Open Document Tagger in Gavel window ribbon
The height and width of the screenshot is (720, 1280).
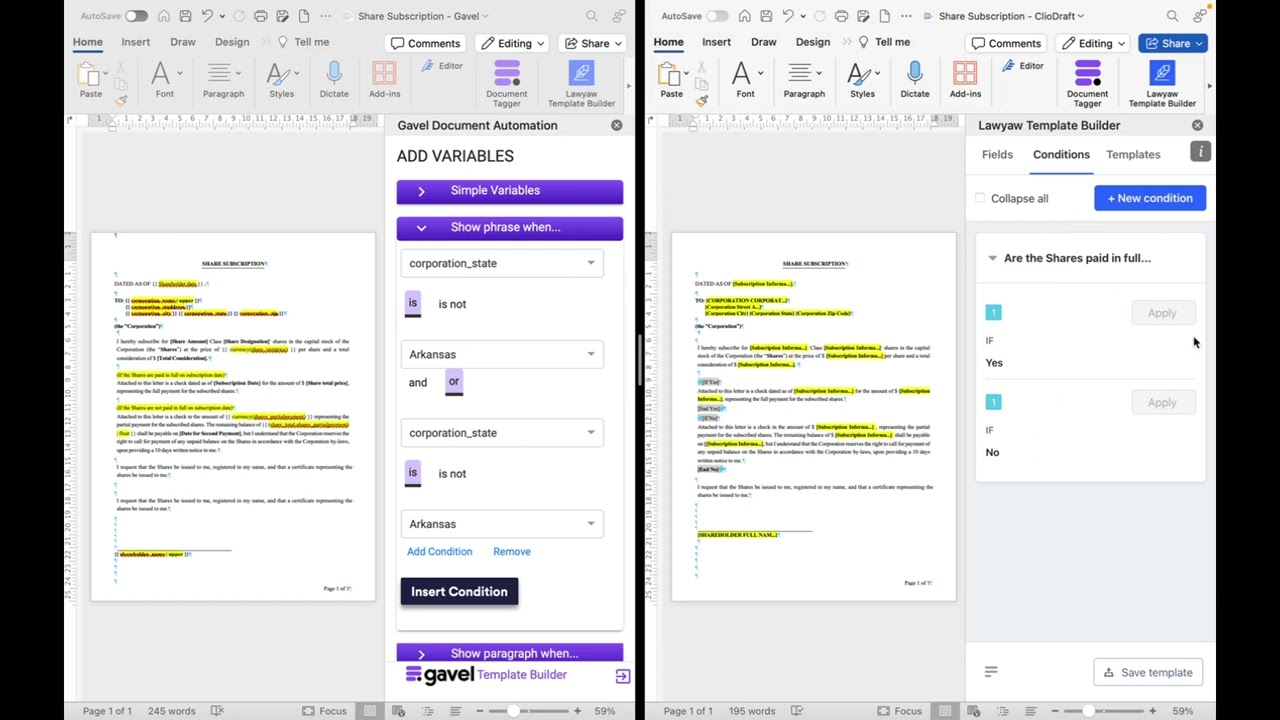tap(506, 83)
